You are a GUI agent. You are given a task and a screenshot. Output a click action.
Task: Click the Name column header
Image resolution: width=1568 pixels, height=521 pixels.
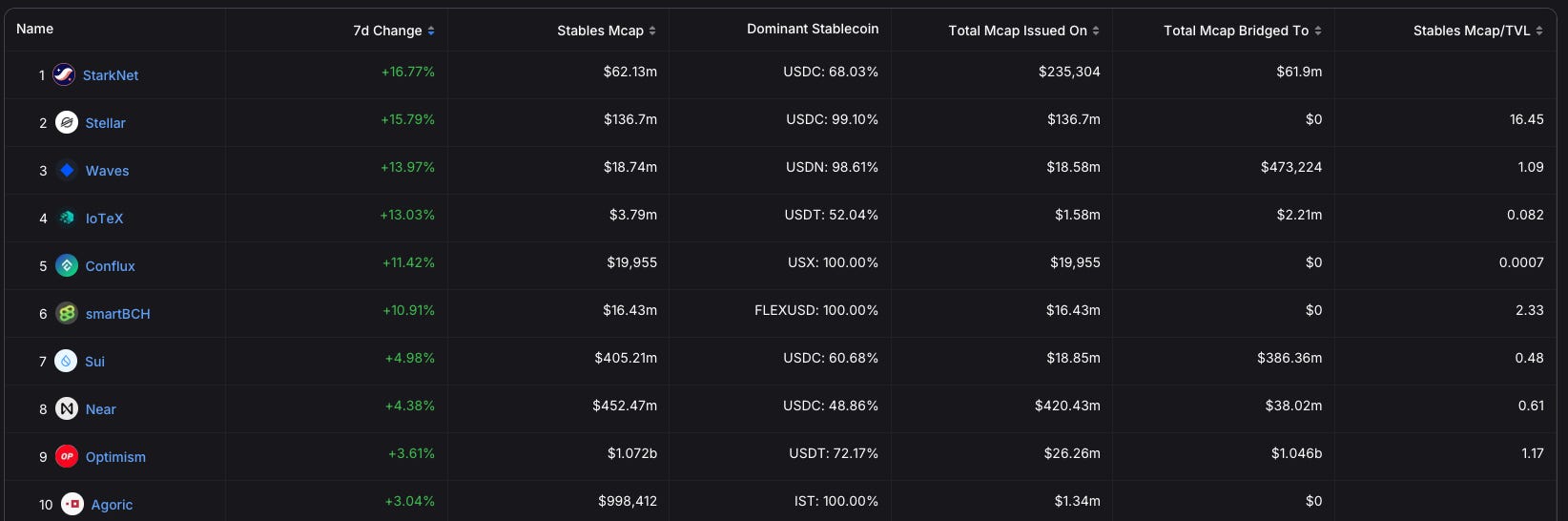(35, 29)
